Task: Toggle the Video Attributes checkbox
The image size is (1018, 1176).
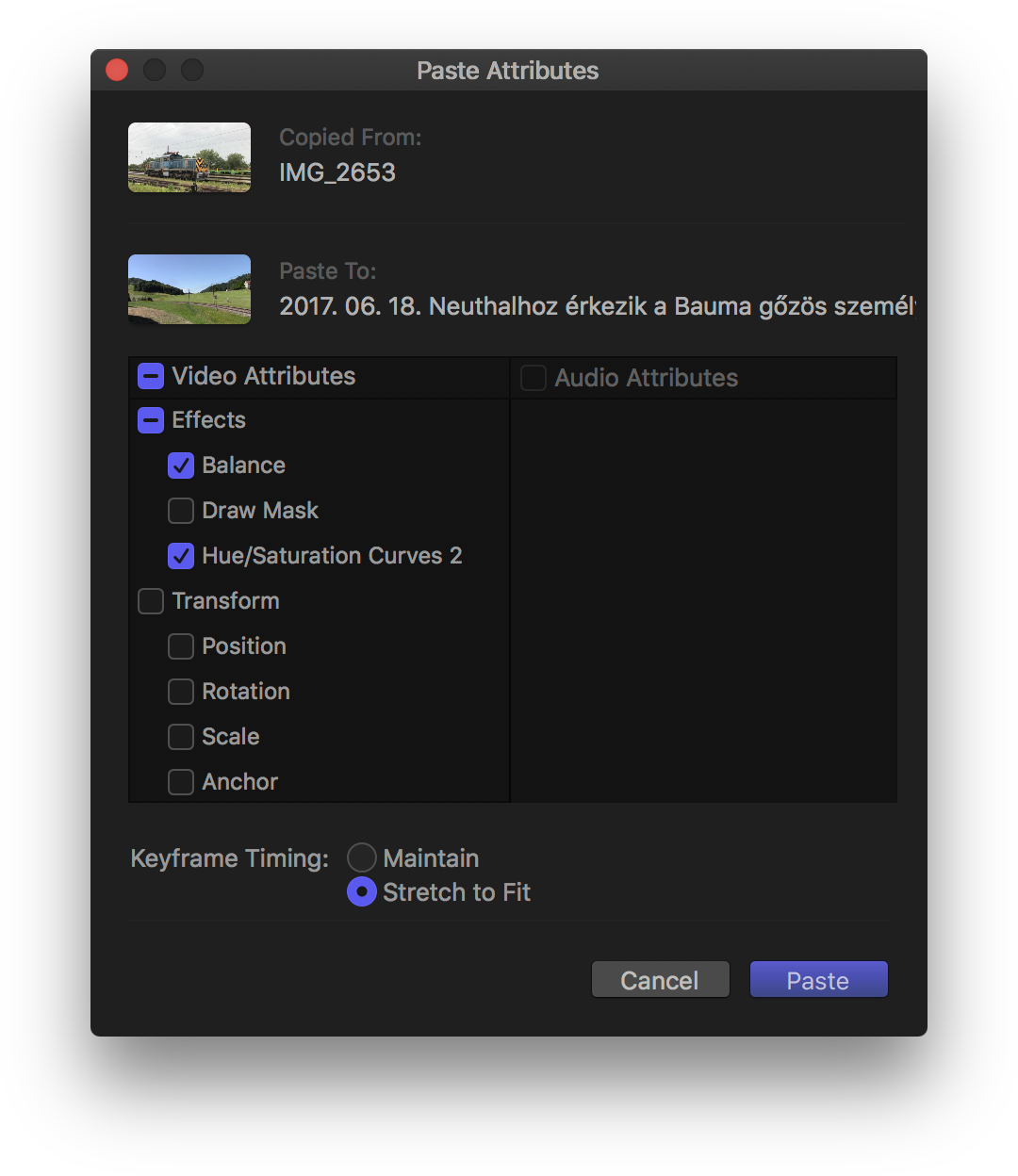Action: tap(151, 377)
